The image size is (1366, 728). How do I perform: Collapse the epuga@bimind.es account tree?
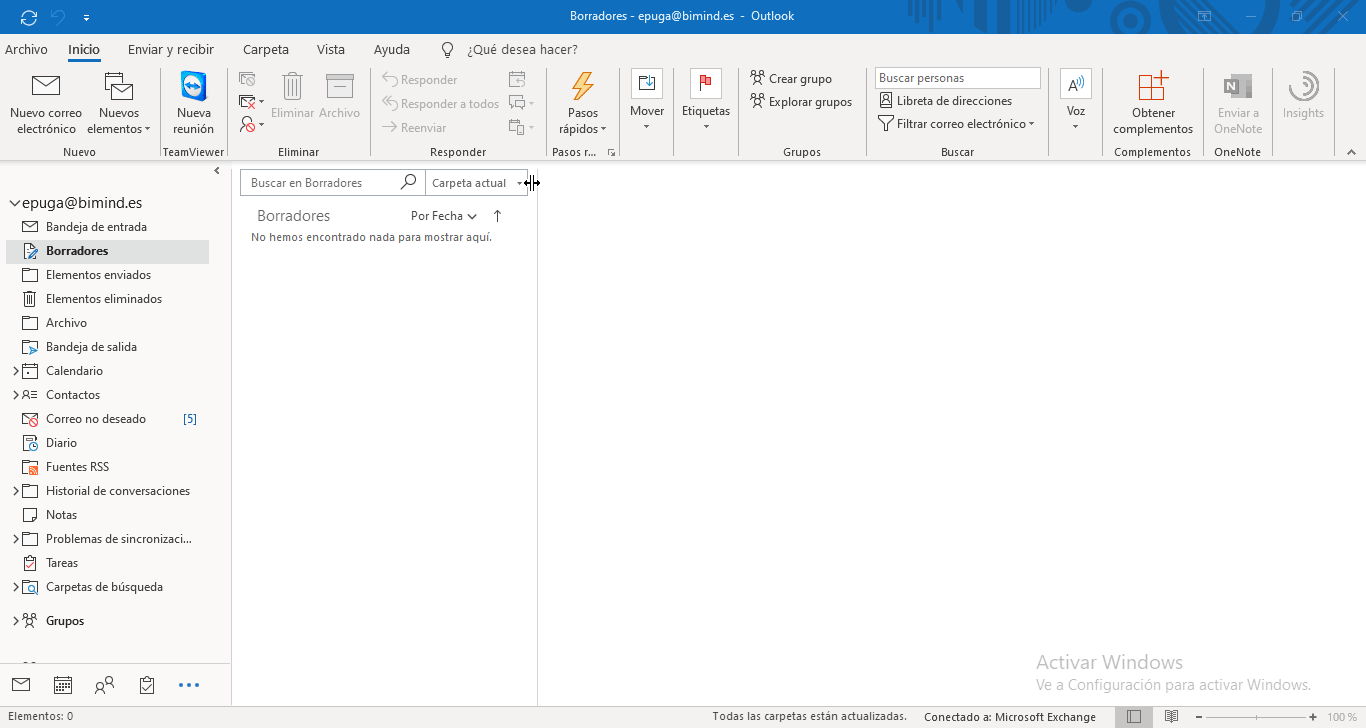(x=15, y=203)
